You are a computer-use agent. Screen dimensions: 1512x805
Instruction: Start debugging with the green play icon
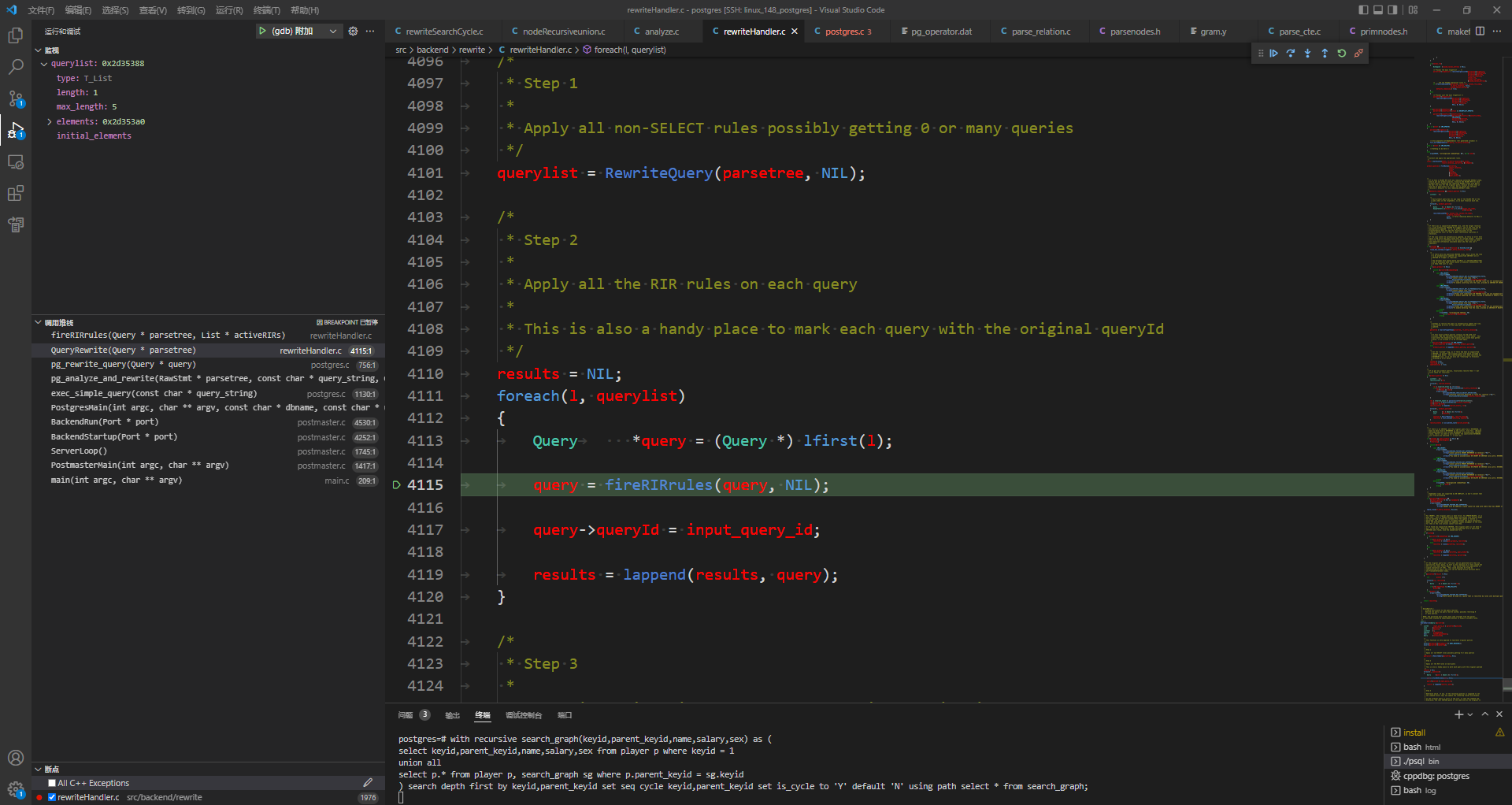point(262,31)
